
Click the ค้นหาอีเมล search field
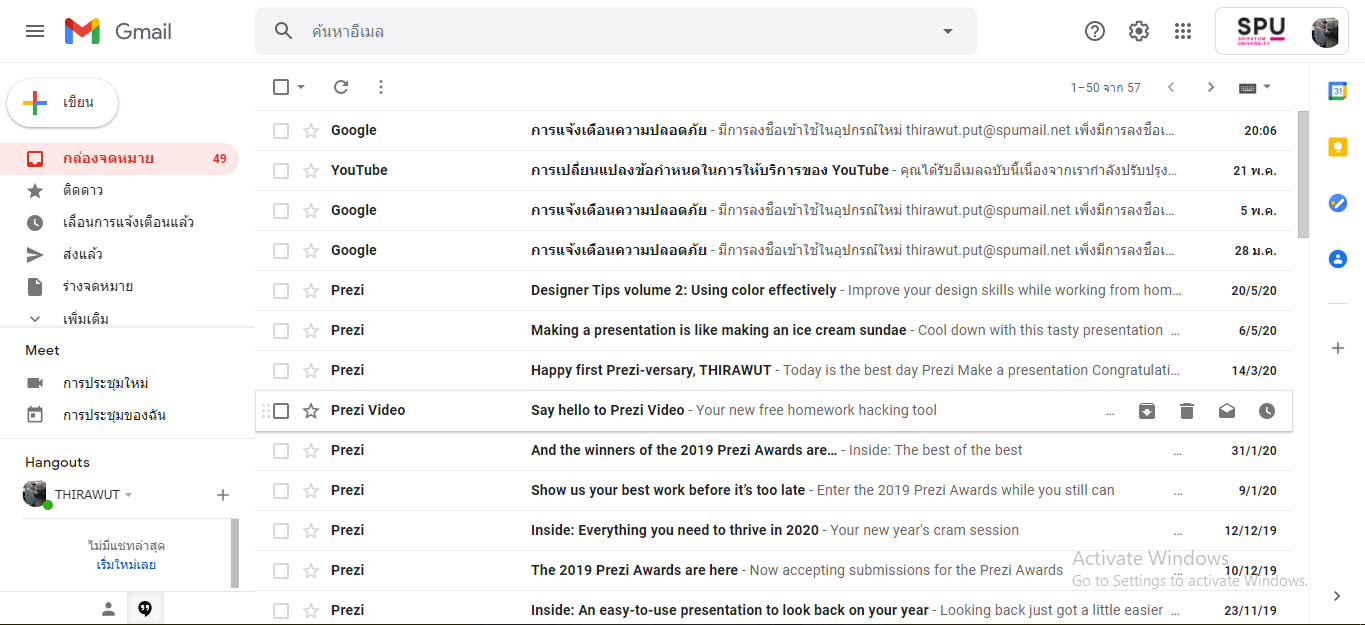point(616,31)
